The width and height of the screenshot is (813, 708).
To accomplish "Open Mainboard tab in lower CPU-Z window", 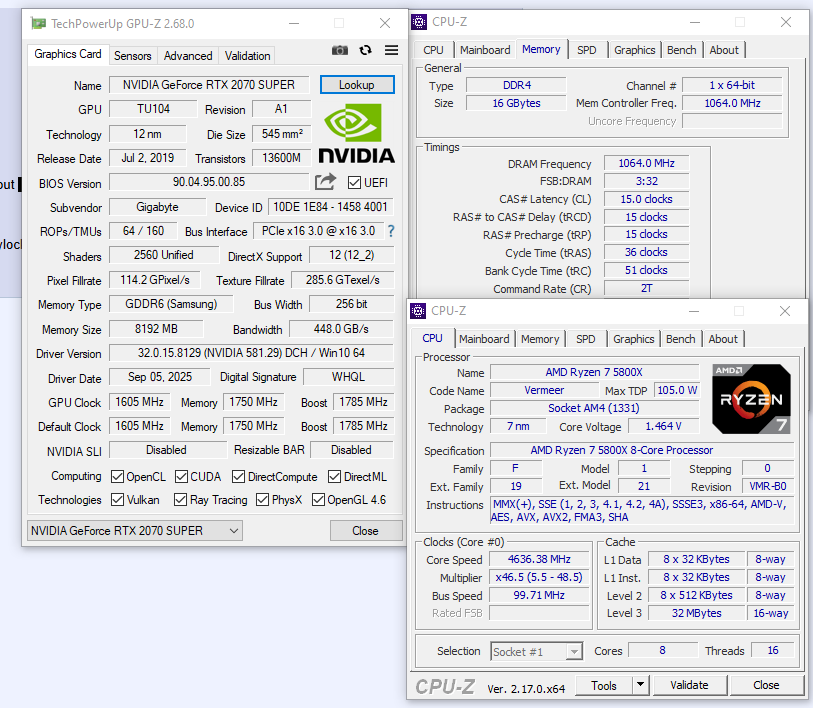I will (484, 339).
